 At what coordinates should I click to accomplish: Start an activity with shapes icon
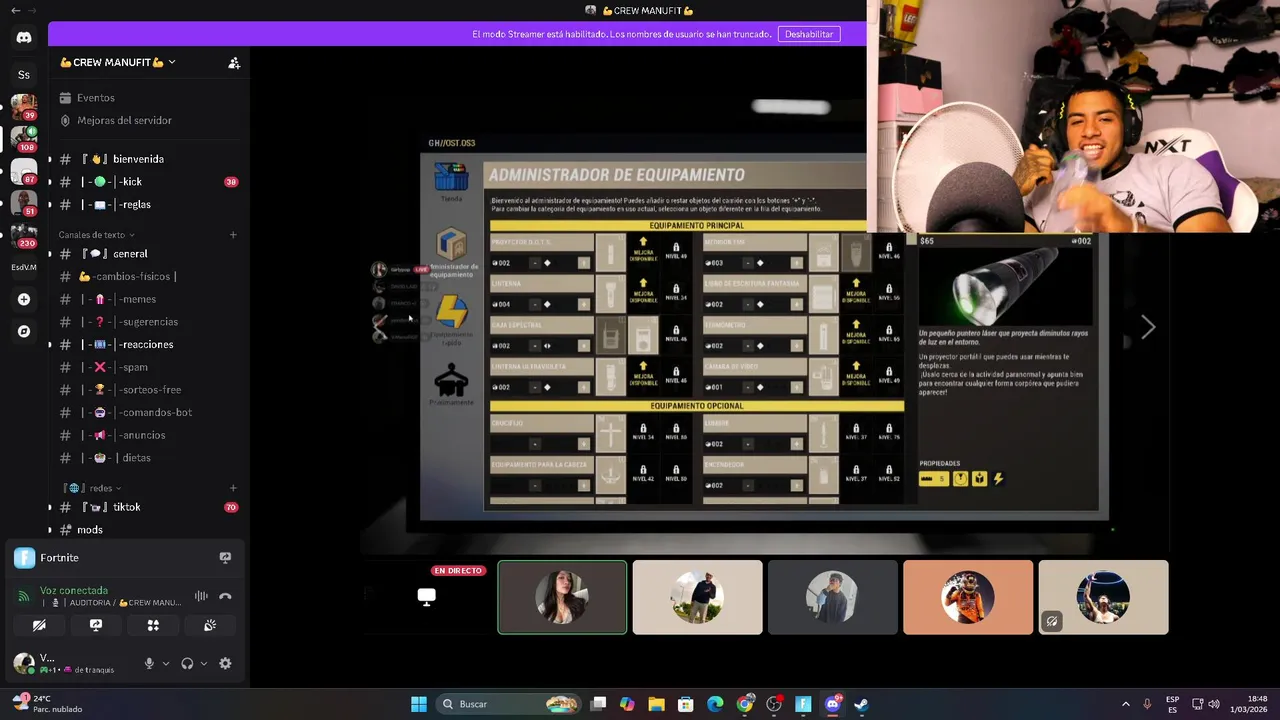tap(153, 625)
